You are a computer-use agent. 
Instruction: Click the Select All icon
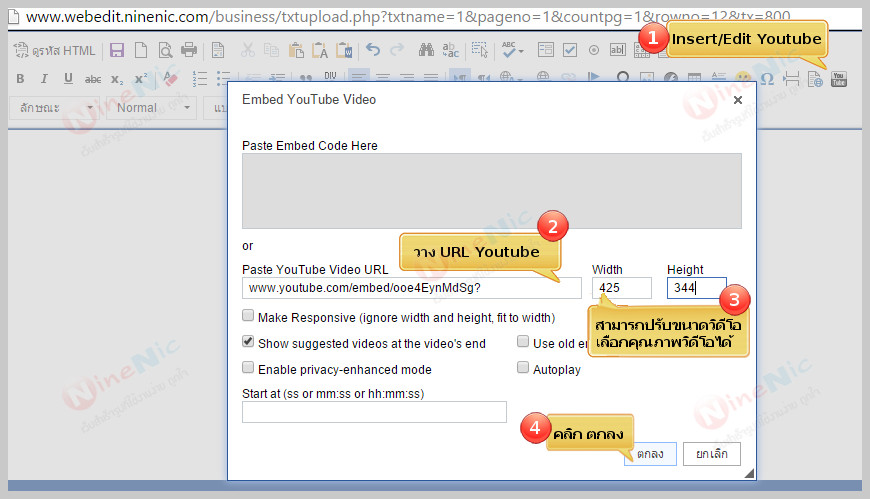(479, 51)
